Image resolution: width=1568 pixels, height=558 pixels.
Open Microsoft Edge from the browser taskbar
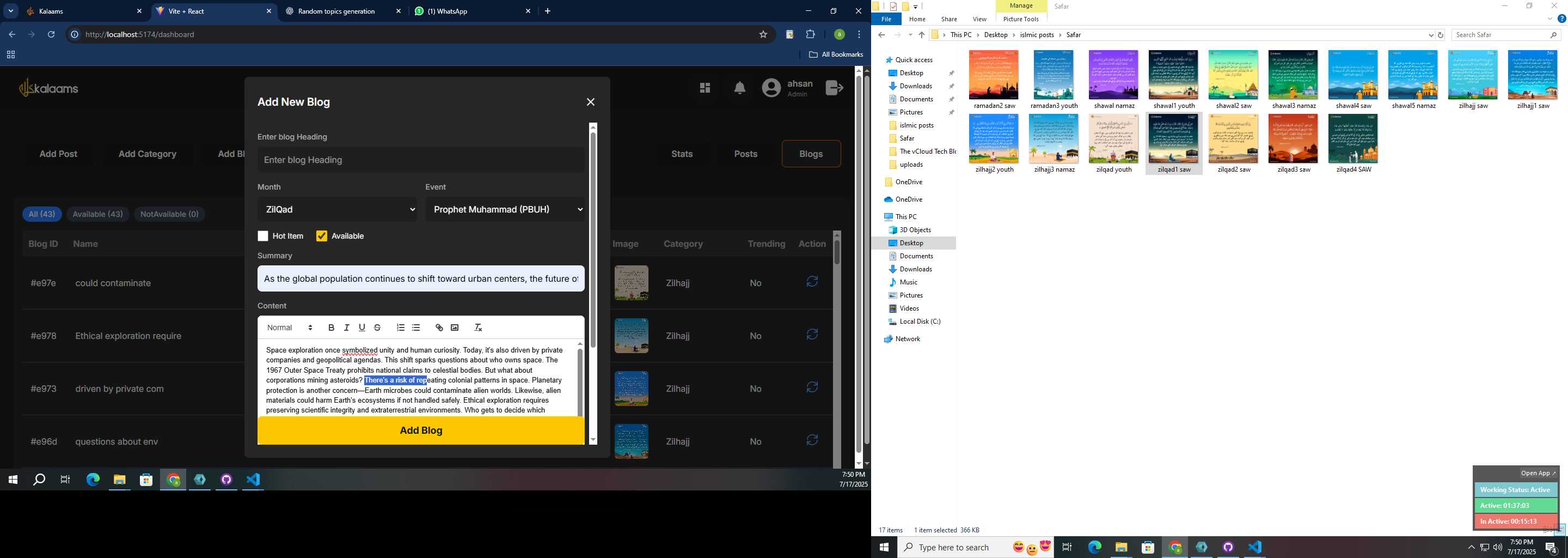click(93, 480)
